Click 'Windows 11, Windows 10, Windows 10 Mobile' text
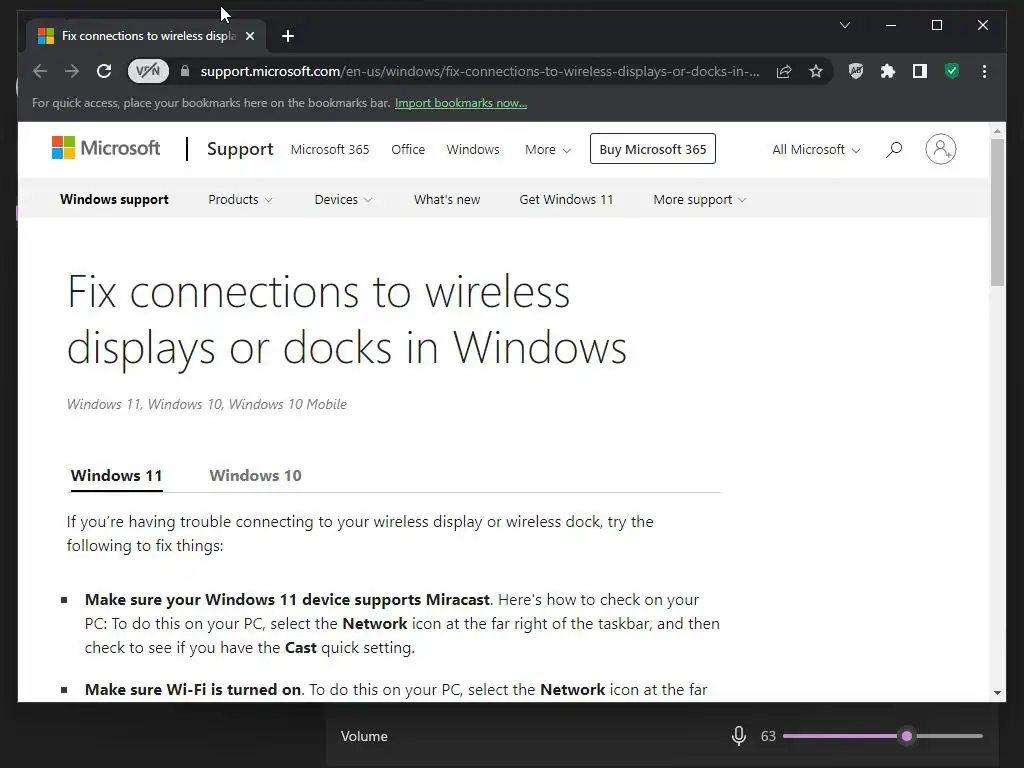The image size is (1024, 768). (206, 404)
